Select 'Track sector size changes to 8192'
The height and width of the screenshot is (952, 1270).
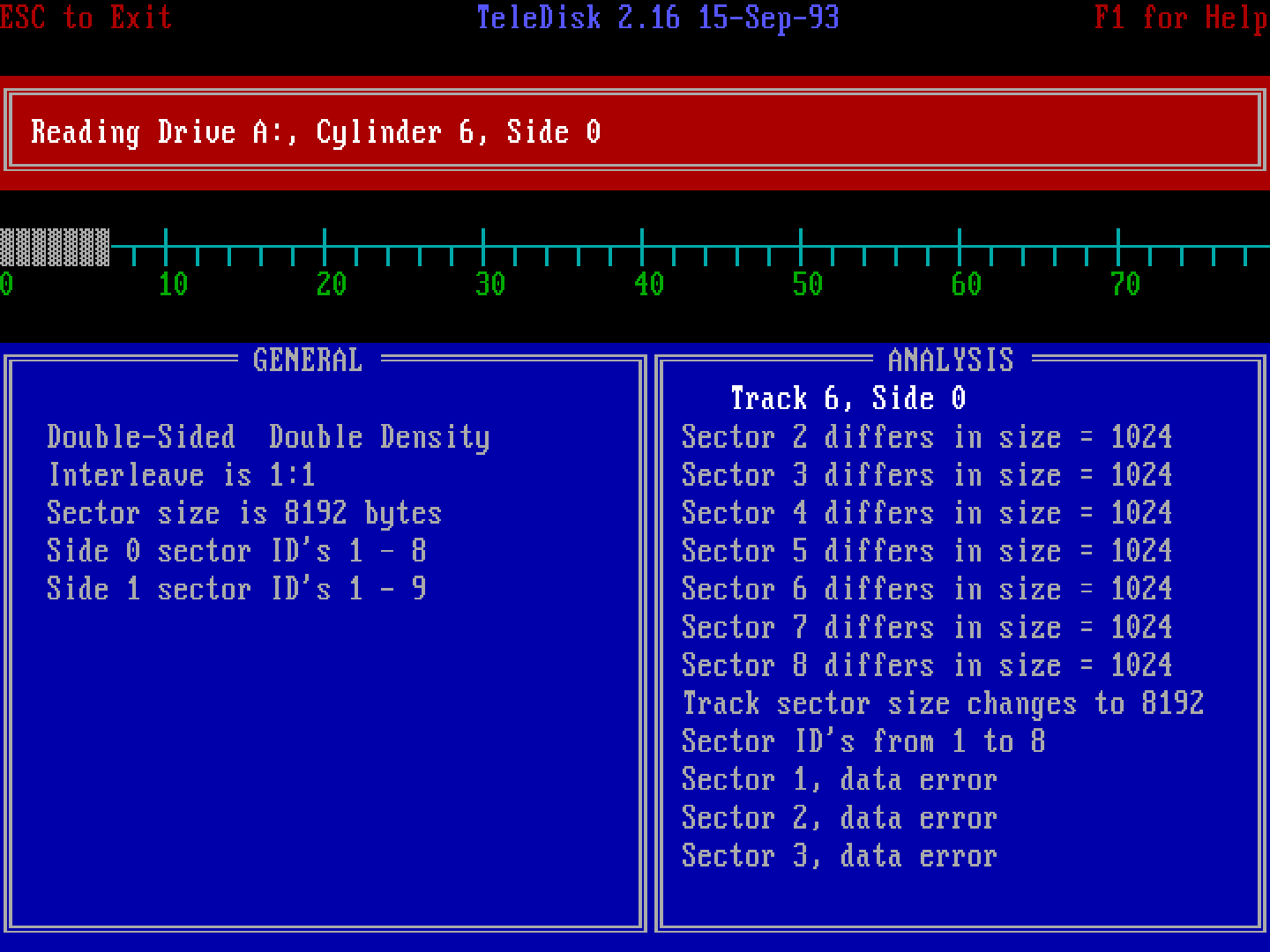coord(943,703)
